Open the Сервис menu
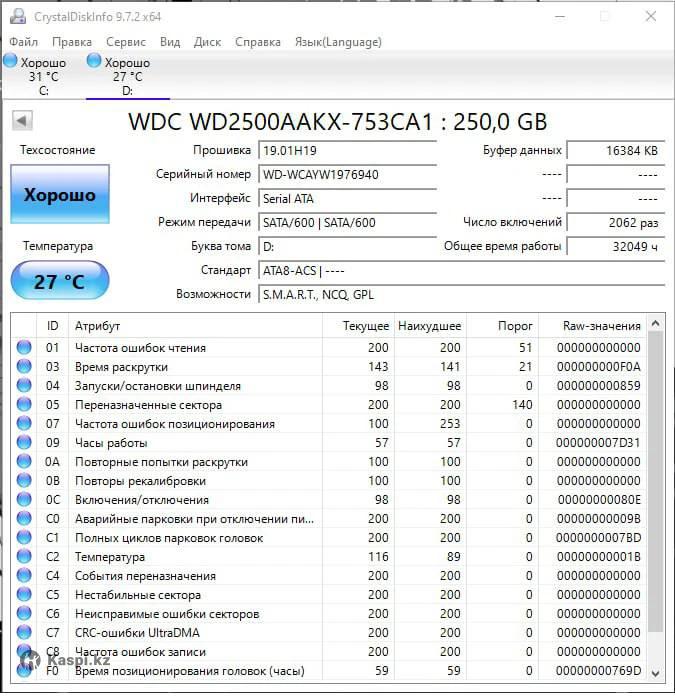 (125, 42)
